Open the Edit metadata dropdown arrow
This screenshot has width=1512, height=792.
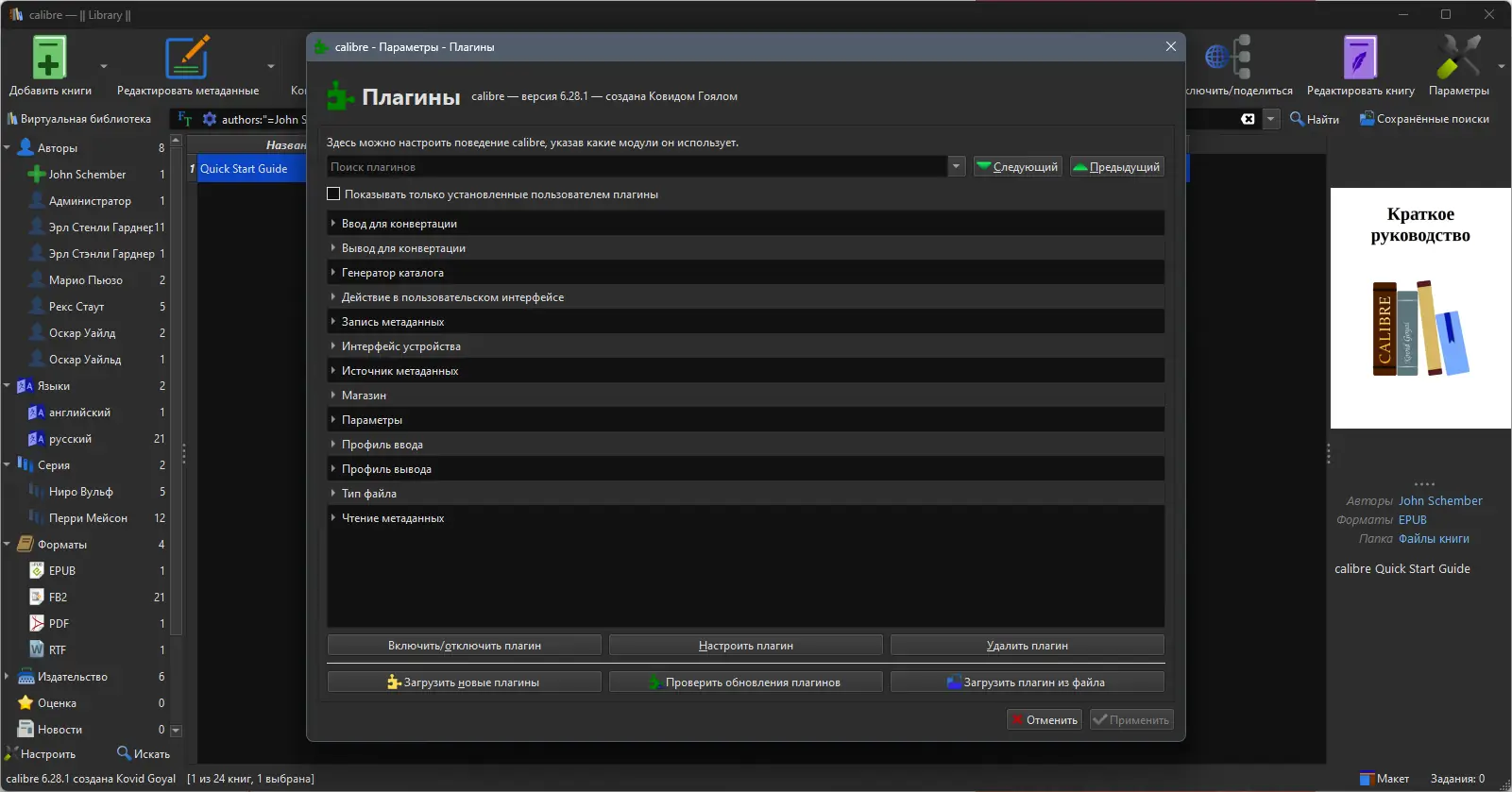[271, 66]
